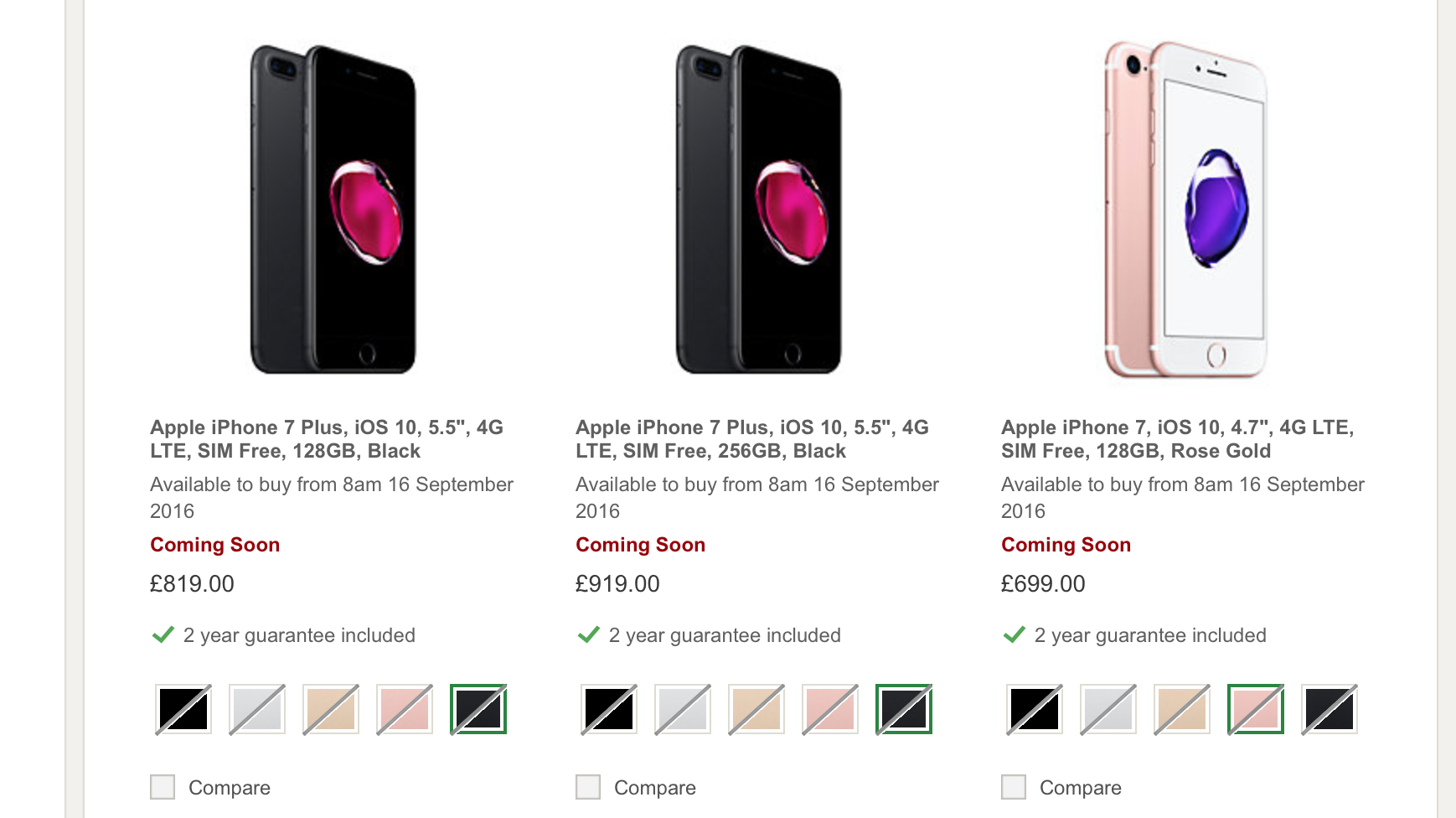Pick selected jet black swatch on 128GB Plus
Screen dimensions: 1456x818
(478, 709)
